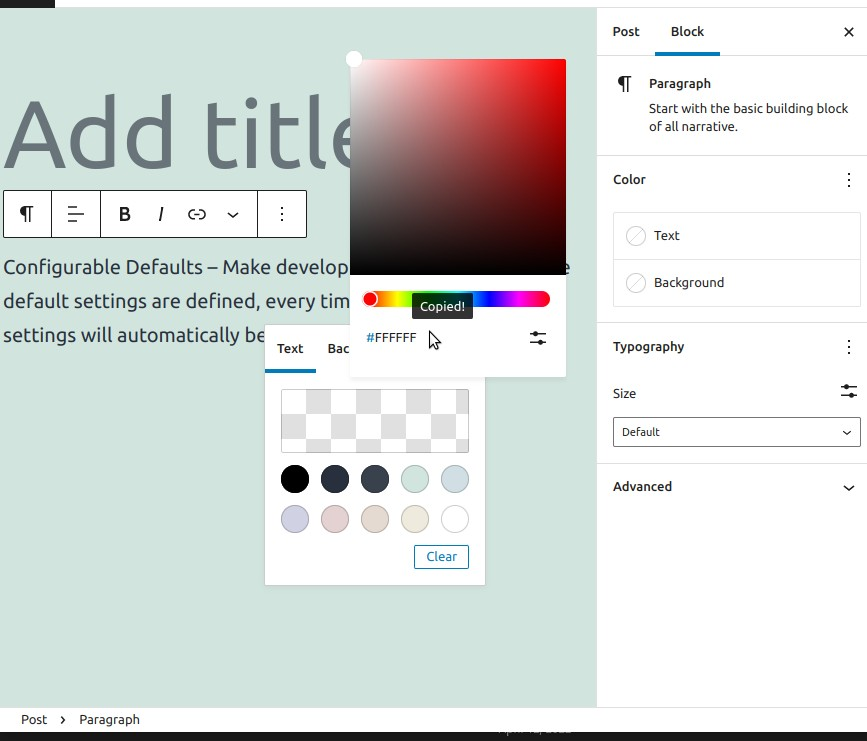Click Paragraph in the breadcrumb bar
Viewport: 867px width, 741px height.
(x=109, y=719)
